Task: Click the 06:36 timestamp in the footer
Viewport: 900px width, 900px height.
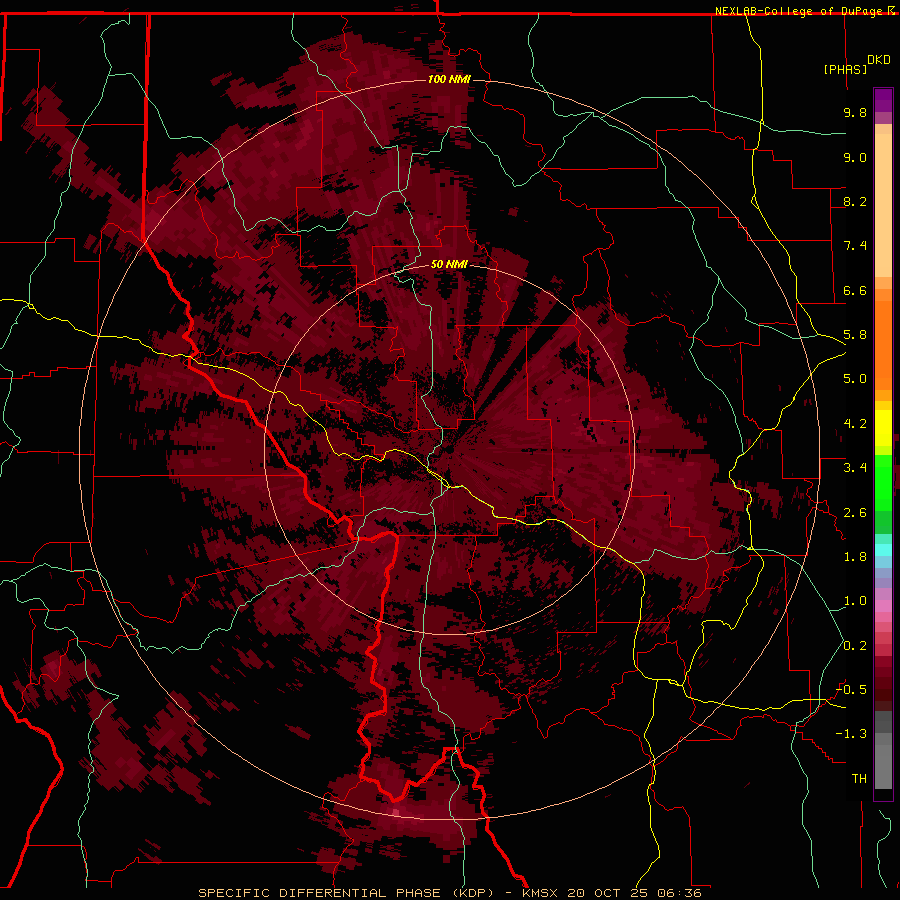Action: 680,893
